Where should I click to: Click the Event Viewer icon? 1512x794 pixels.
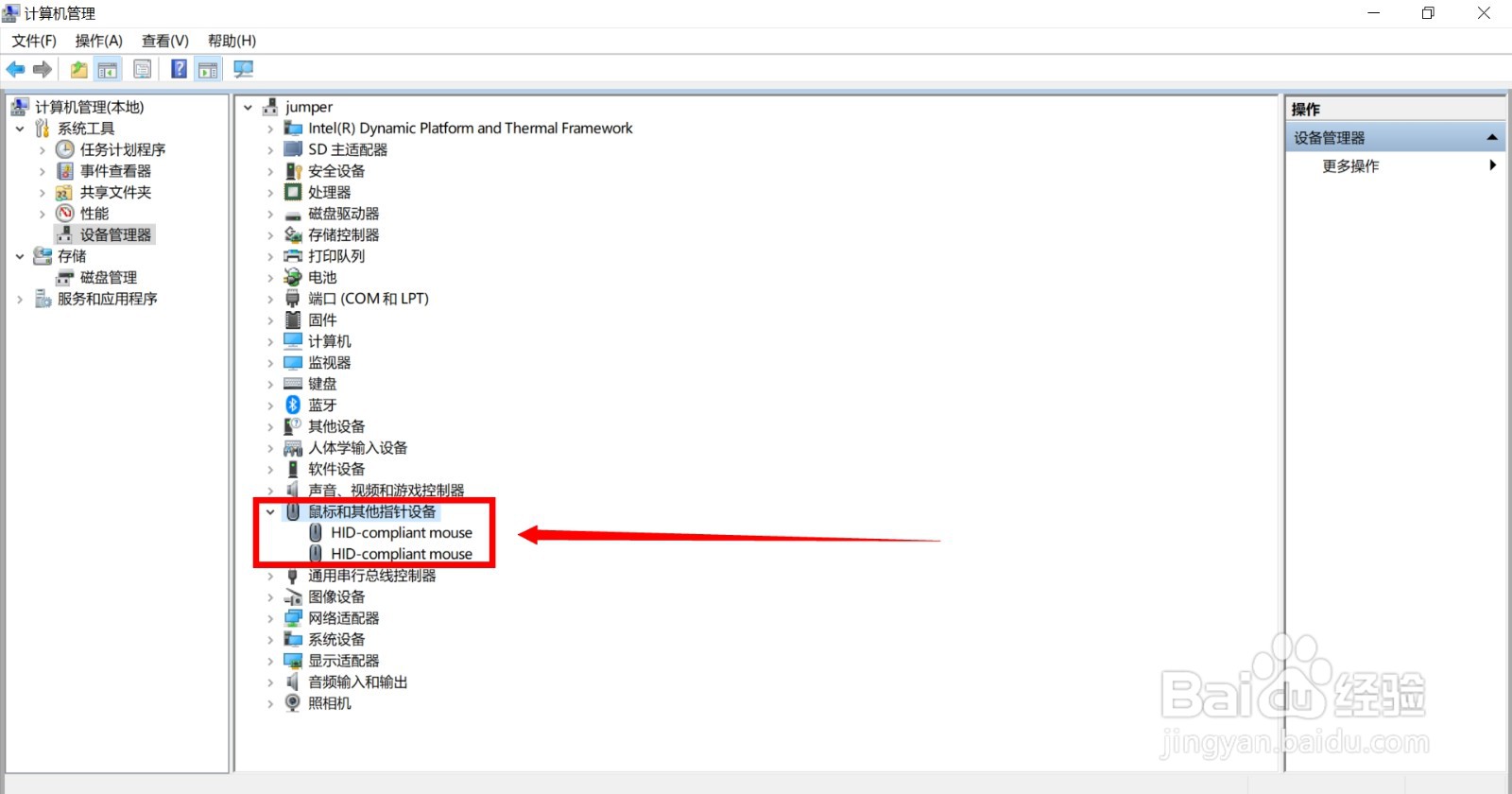[65, 171]
